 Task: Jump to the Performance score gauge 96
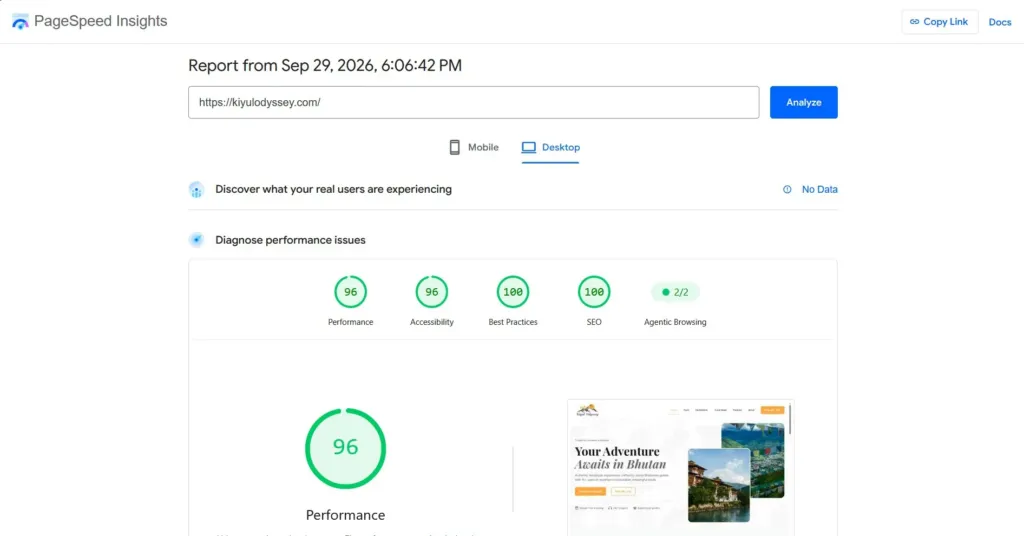tap(351, 292)
